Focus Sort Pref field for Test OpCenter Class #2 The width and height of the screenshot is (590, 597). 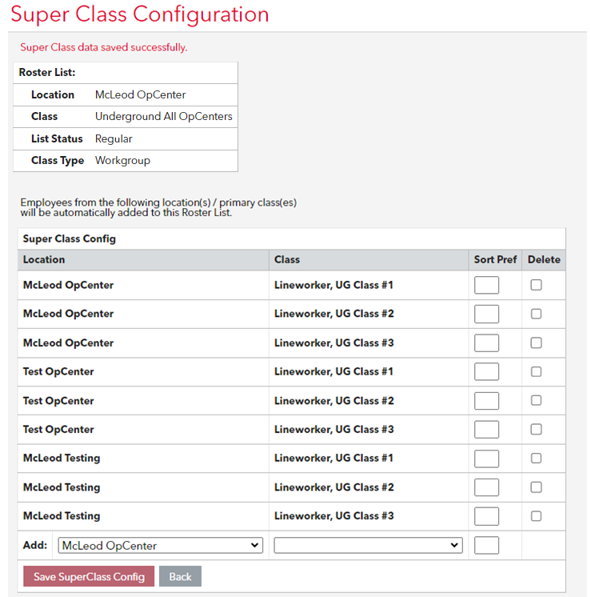pyautogui.click(x=486, y=401)
